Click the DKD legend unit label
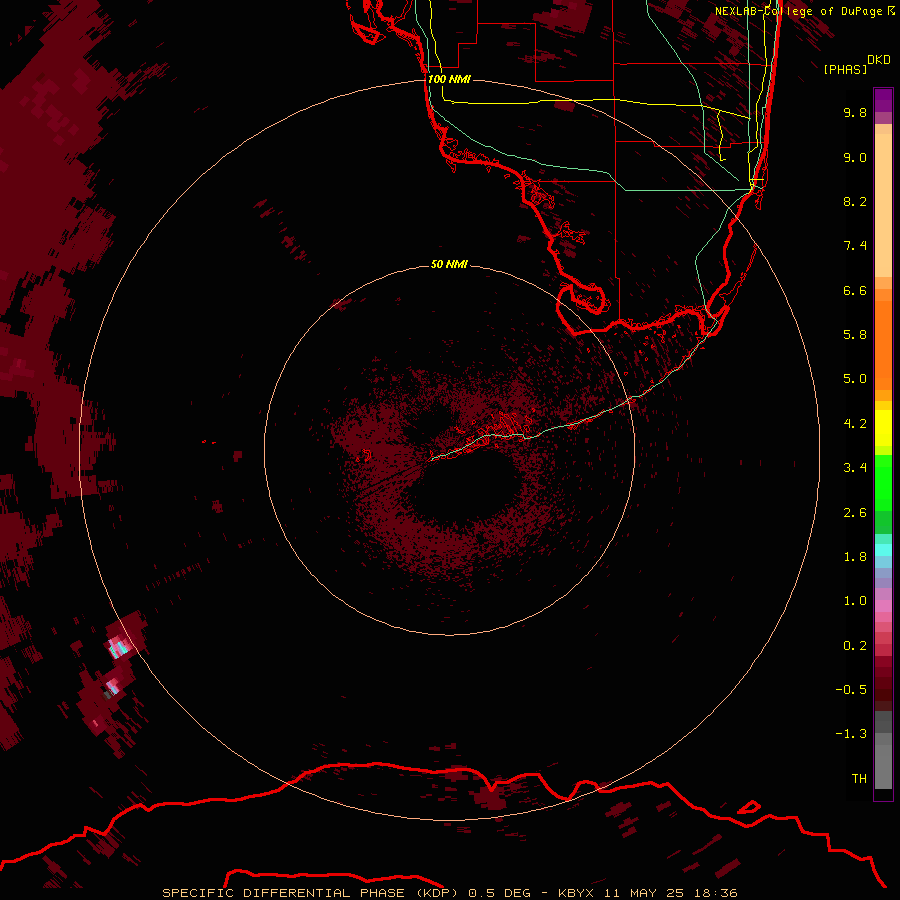Image resolution: width=900 pixels, height=900 pixels. click(879, 60)
